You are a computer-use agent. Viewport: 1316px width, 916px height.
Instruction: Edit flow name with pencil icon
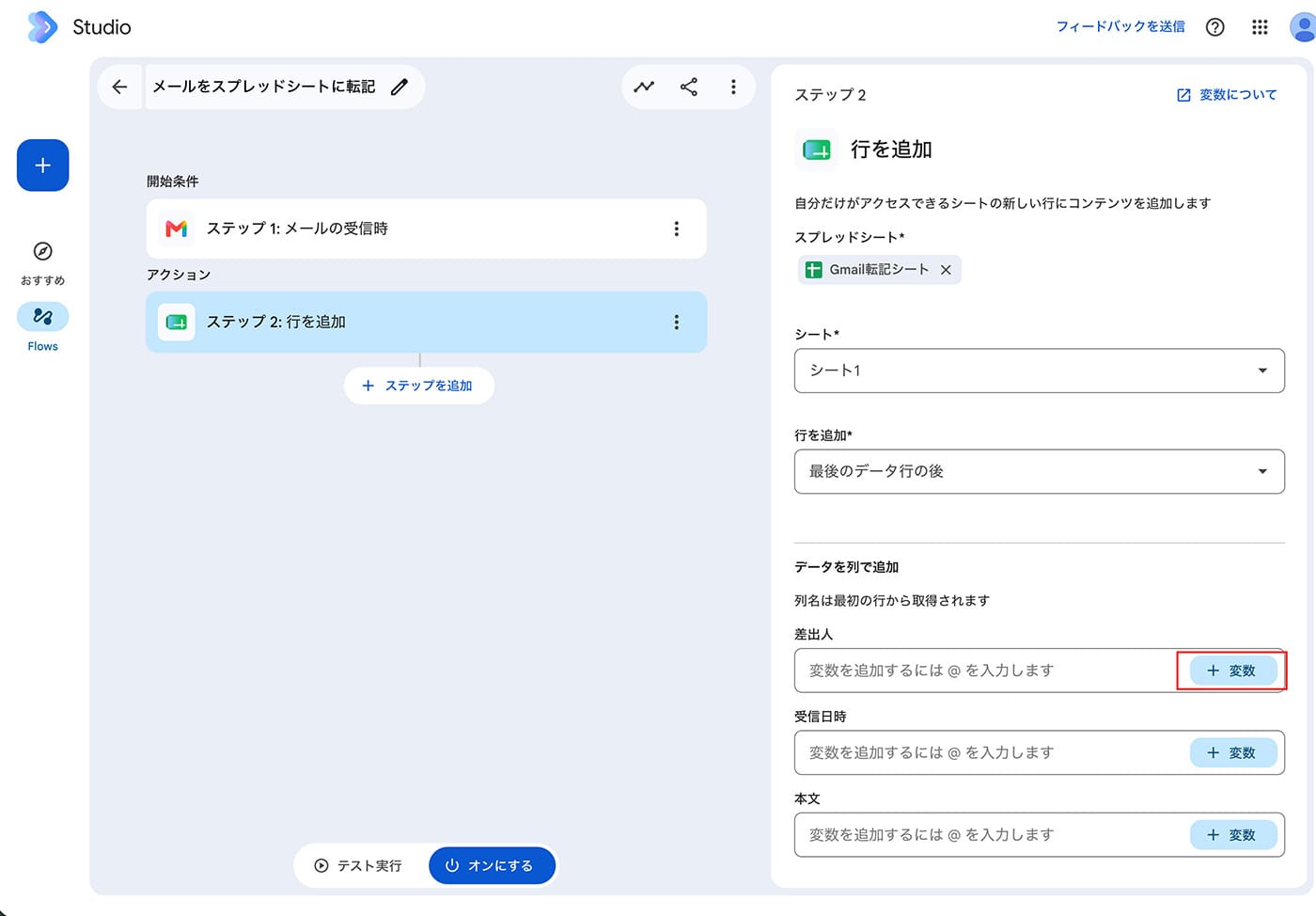399,87
